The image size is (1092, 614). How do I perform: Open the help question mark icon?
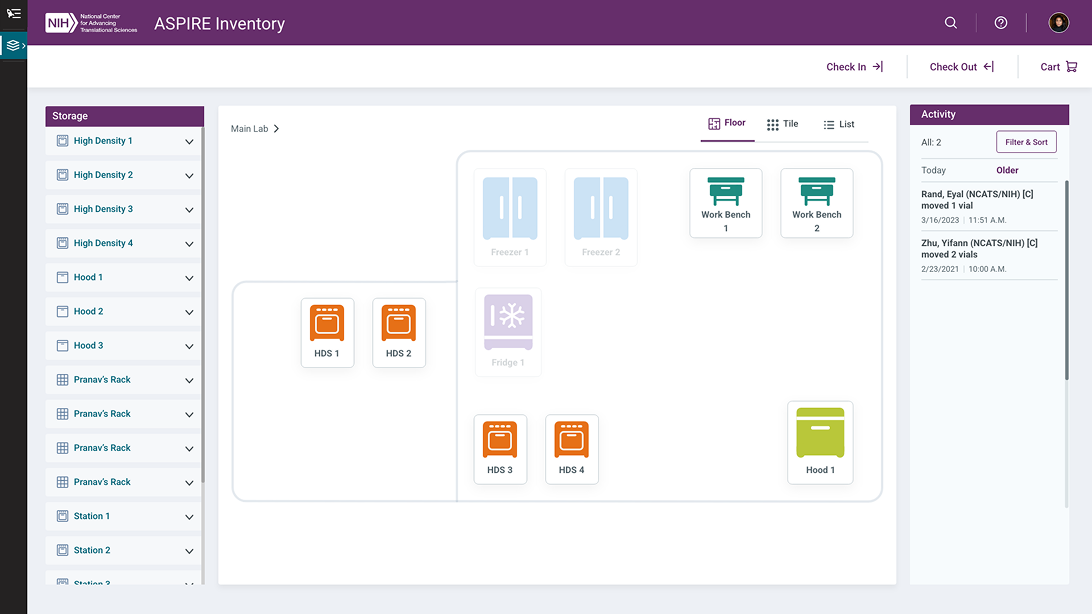pos(1001,23)
